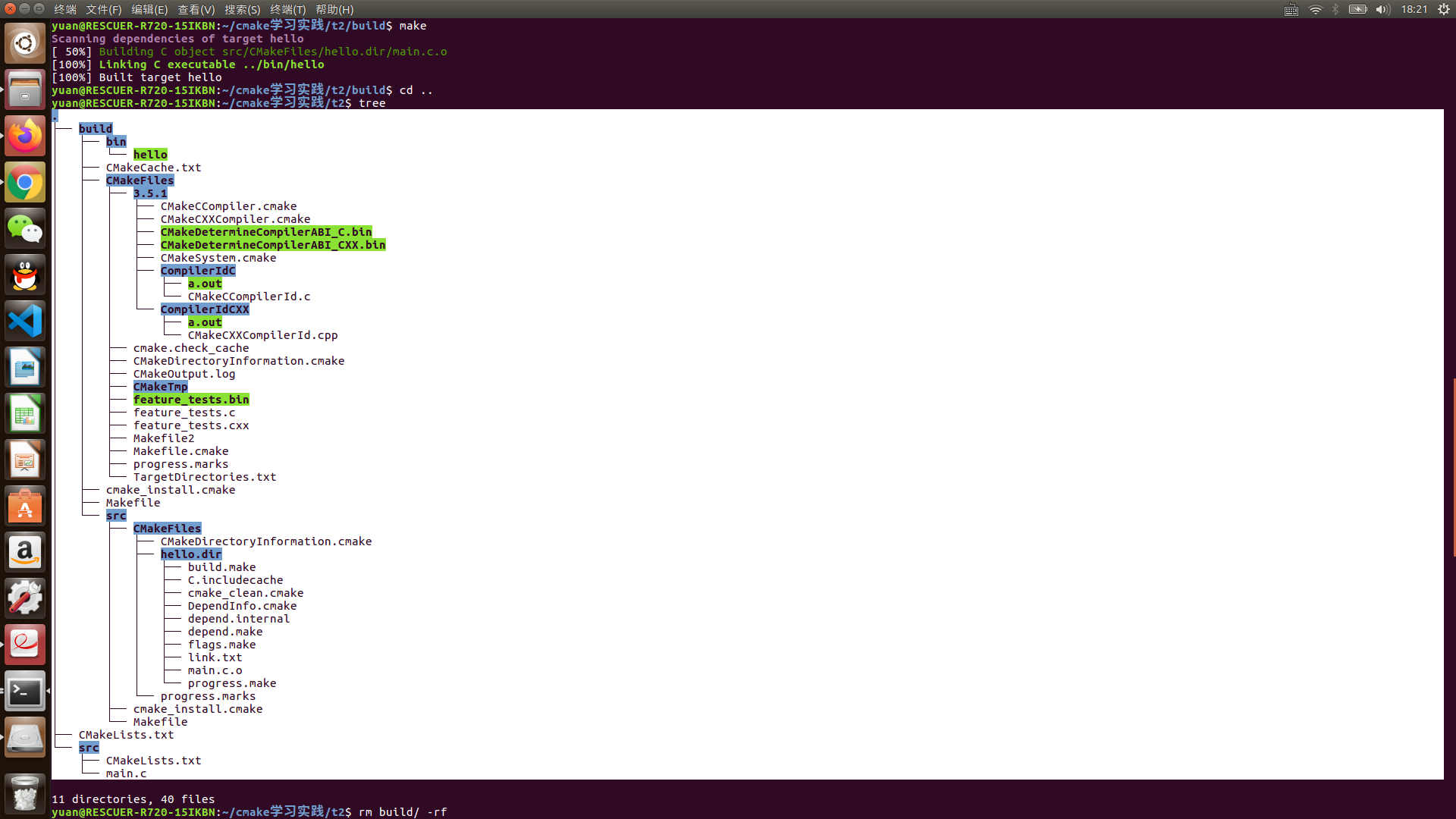This screenshot has width=1456, height=819.
Task: Click 'Makefile2' in tree output
Action: [x=164, y=438]
